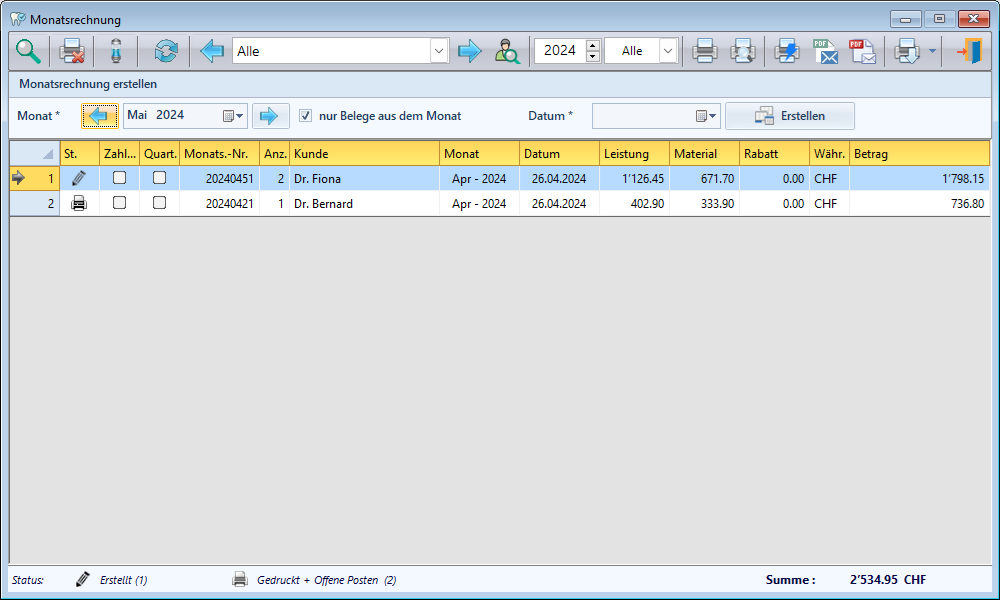The image size is (1000, 600).
Task: Click the PDF email send icon
Action: [x=825, y=51]
